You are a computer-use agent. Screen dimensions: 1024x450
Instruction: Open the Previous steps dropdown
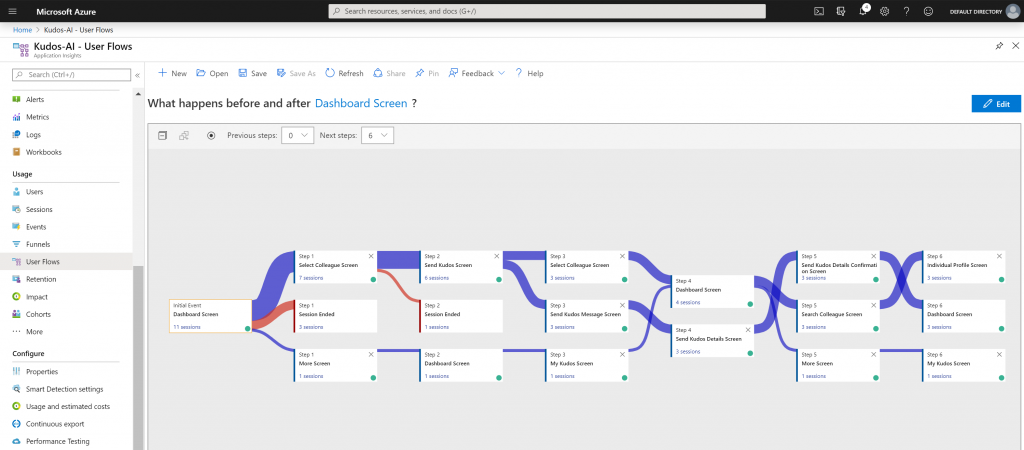[x=298, y=135]
